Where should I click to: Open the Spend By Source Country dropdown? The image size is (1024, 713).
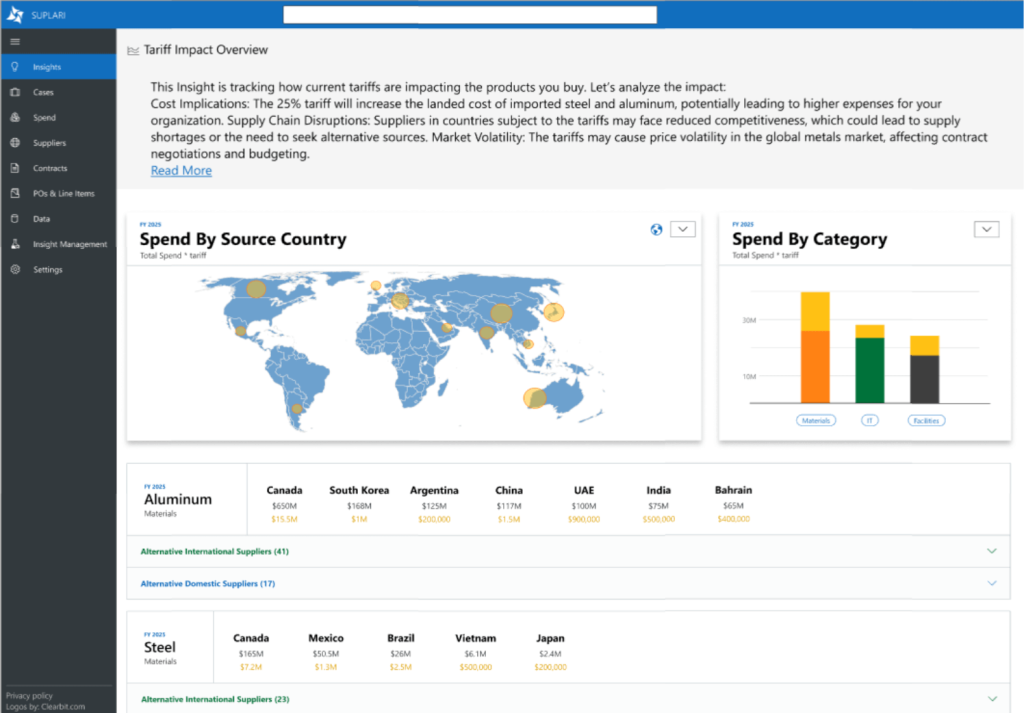click(x=682, y=229)
